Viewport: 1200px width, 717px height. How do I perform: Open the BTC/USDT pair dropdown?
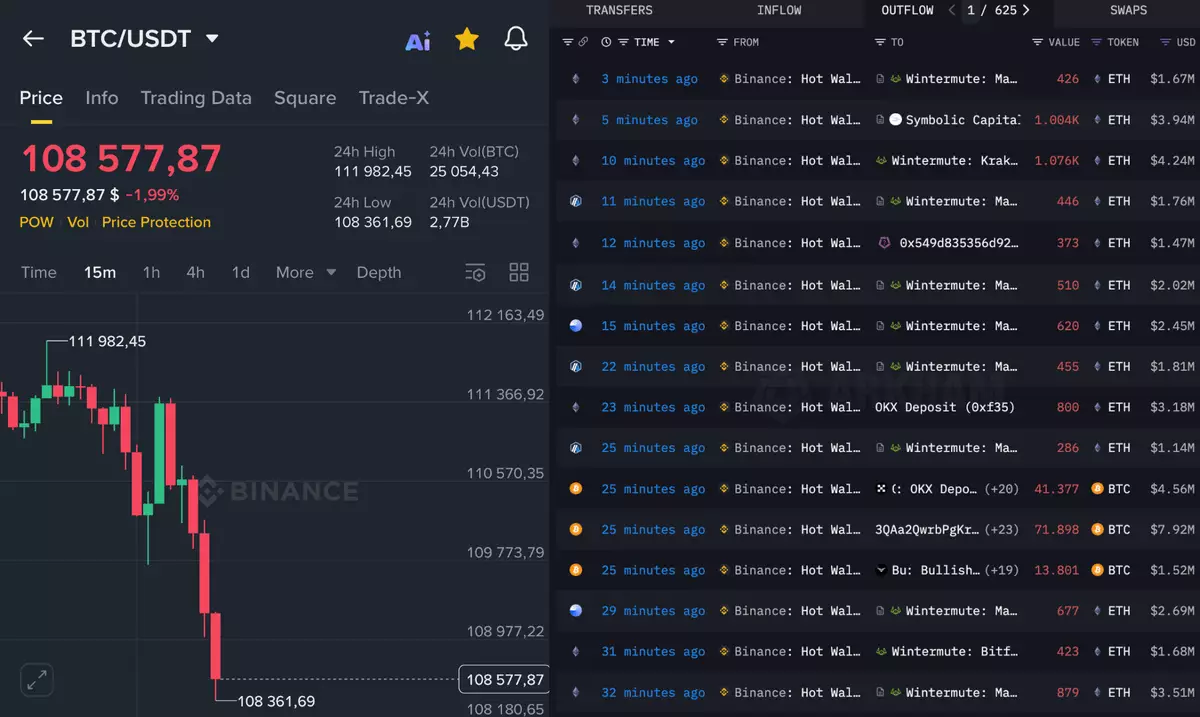pos(212,39)
